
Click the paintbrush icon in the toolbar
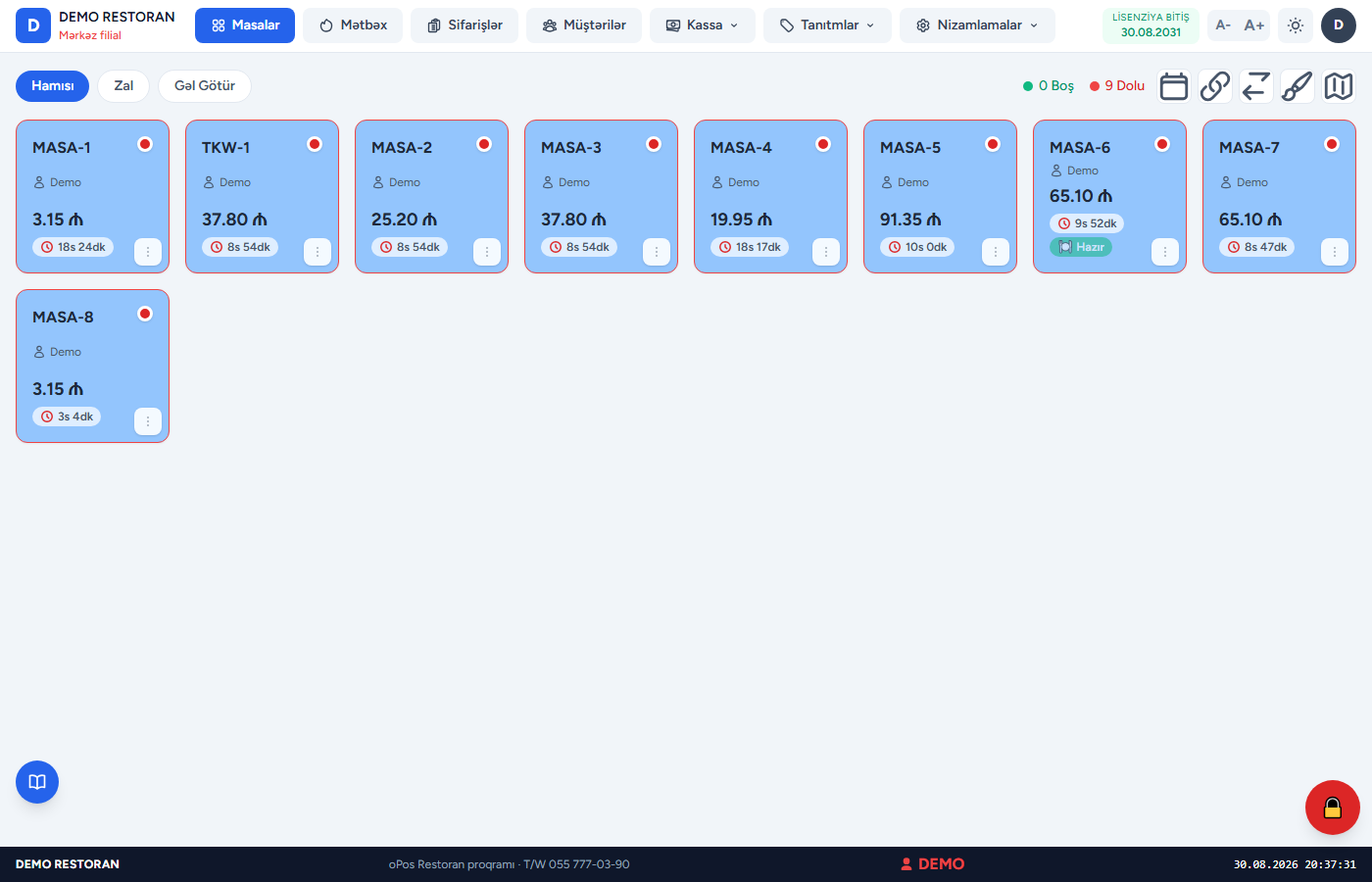pos(1298,86)
